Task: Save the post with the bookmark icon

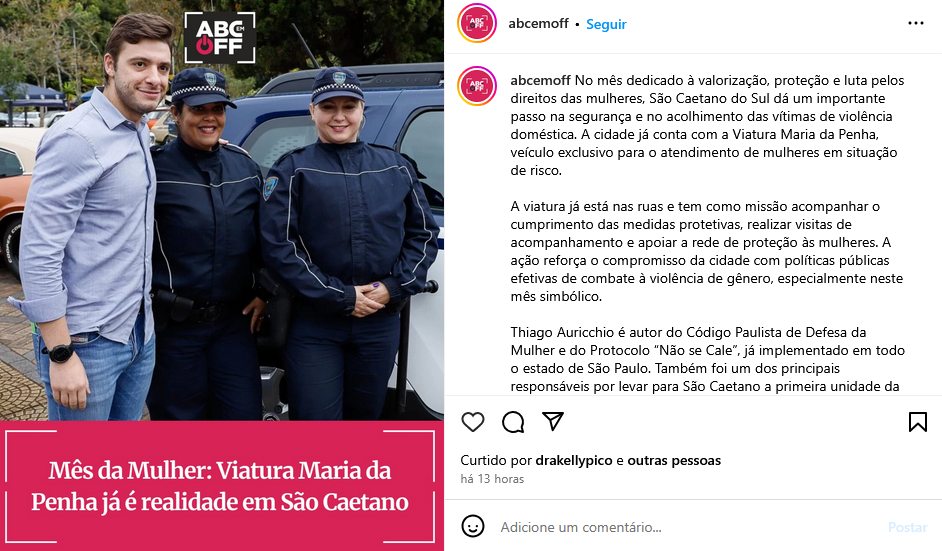Action: [917, 422]
